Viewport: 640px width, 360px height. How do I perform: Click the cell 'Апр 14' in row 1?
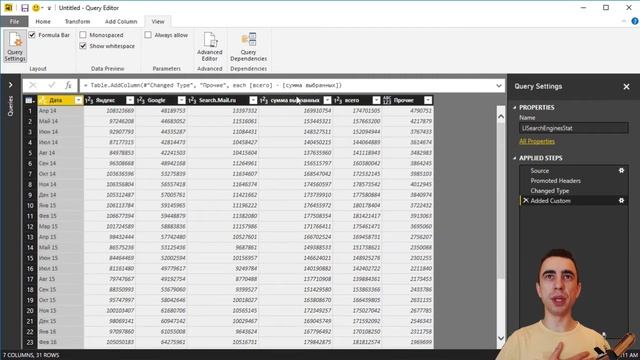(x=60, y=111)
